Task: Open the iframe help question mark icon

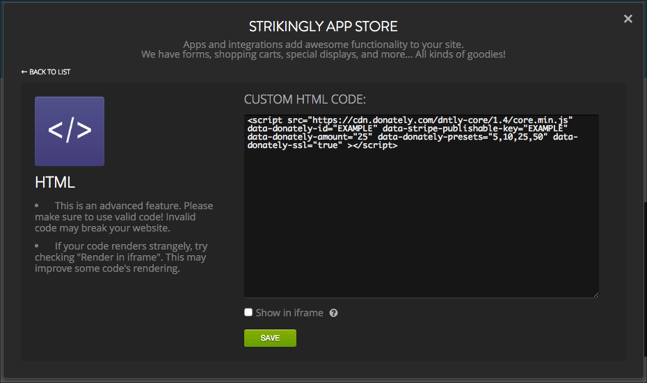Action: [x=333, y=313]
